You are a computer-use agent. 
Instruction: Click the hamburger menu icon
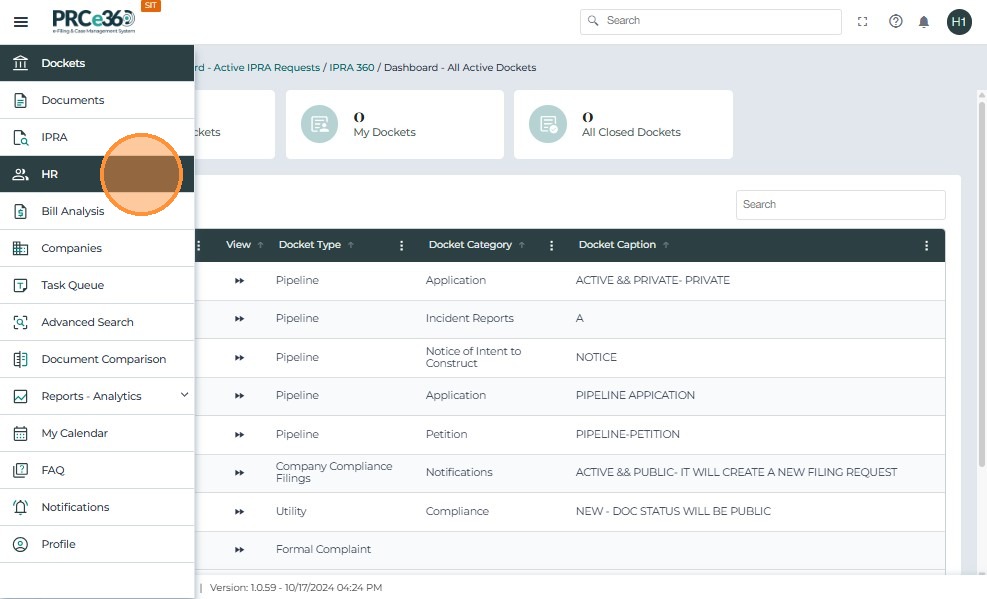21,22
